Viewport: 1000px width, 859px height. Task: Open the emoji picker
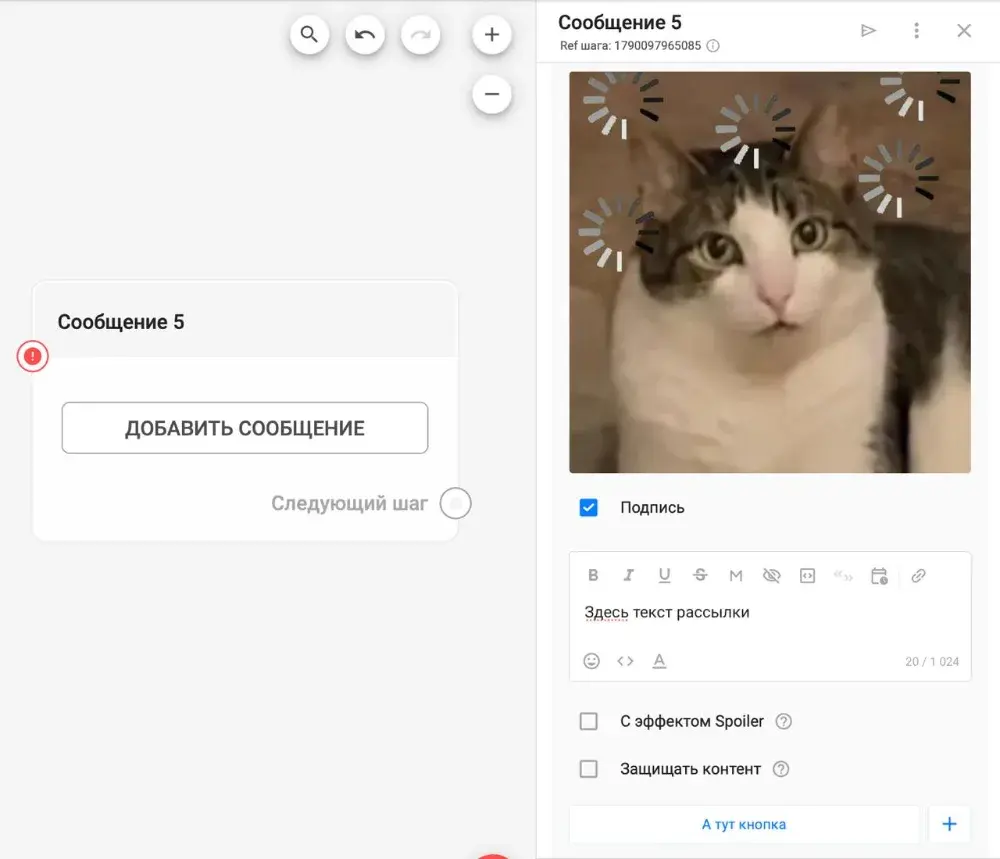[591, 661]
